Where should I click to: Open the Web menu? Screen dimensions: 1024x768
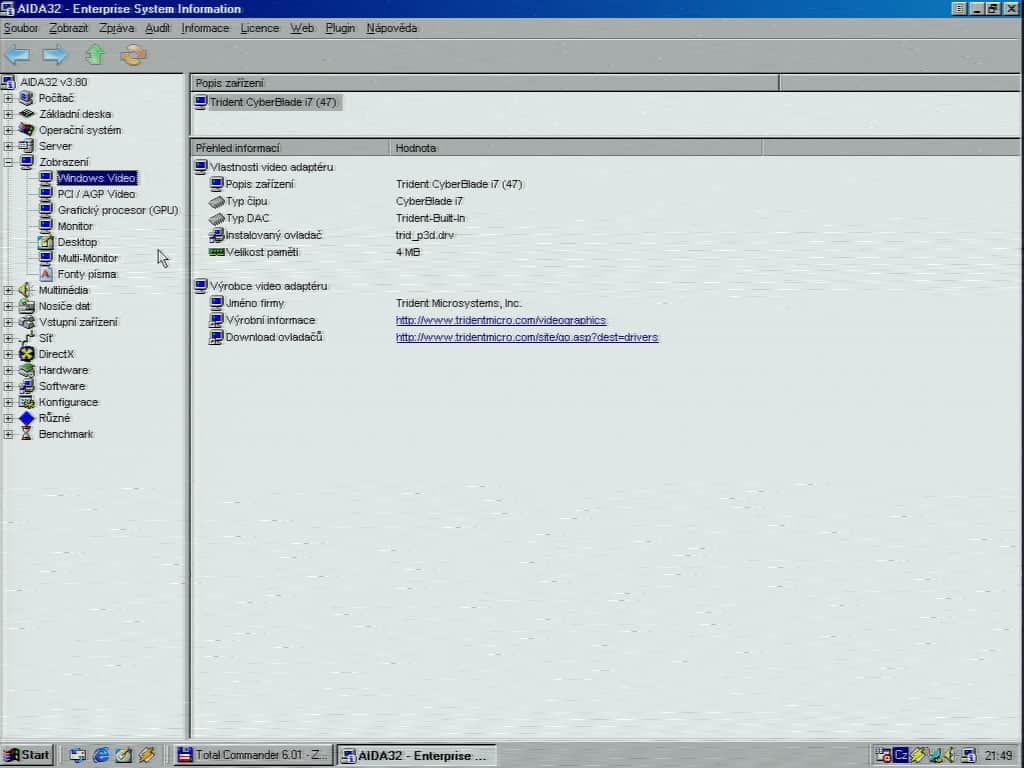pos(302,28)
